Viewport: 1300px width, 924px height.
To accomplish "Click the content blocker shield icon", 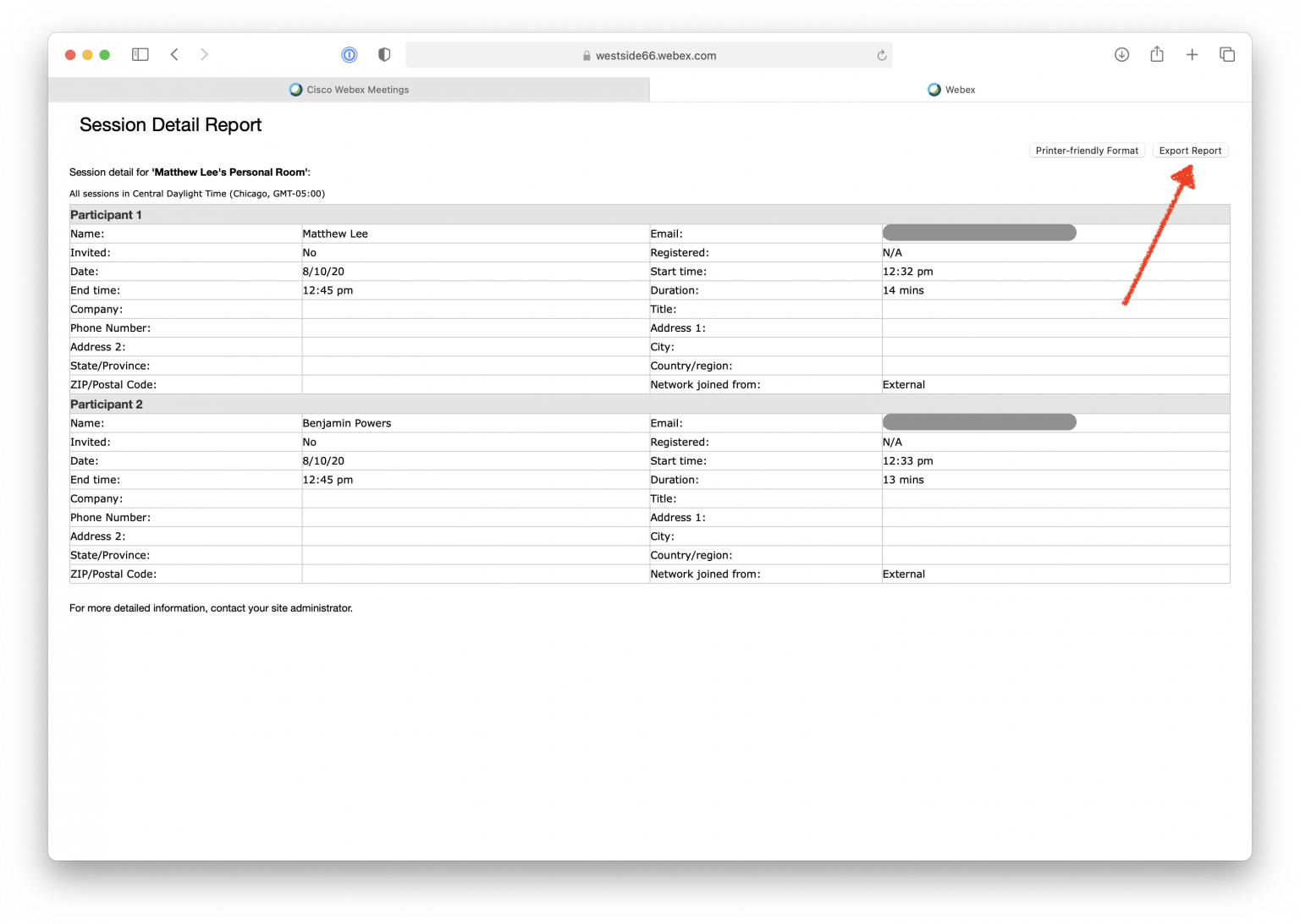I will pyautogui.click(x=383, y=54).
